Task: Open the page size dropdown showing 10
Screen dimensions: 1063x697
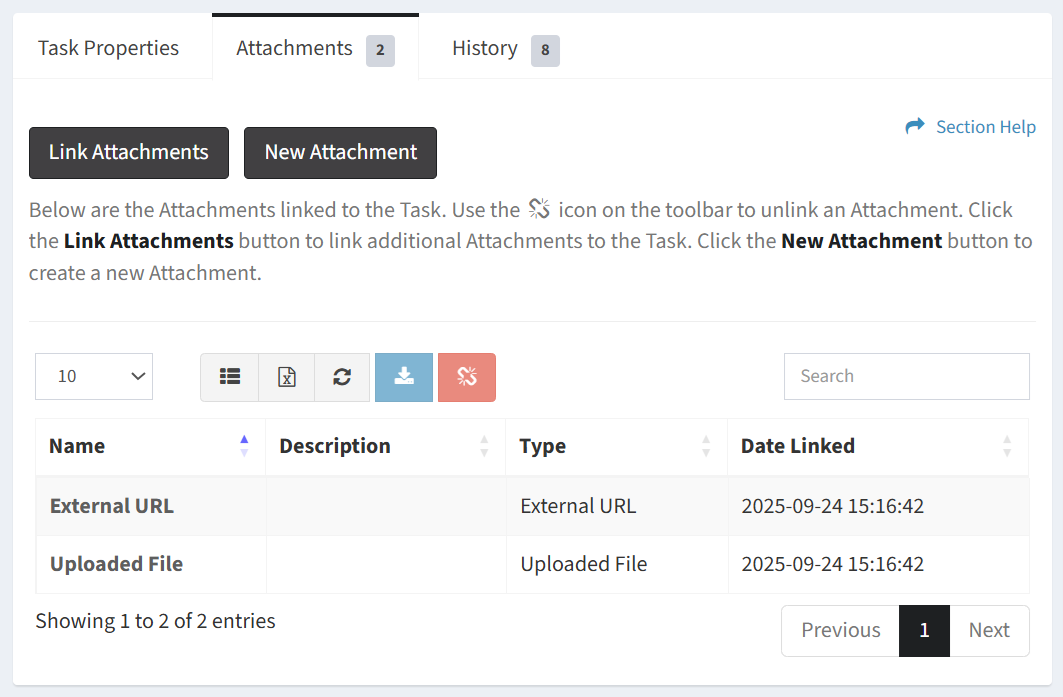Action: 94,377
